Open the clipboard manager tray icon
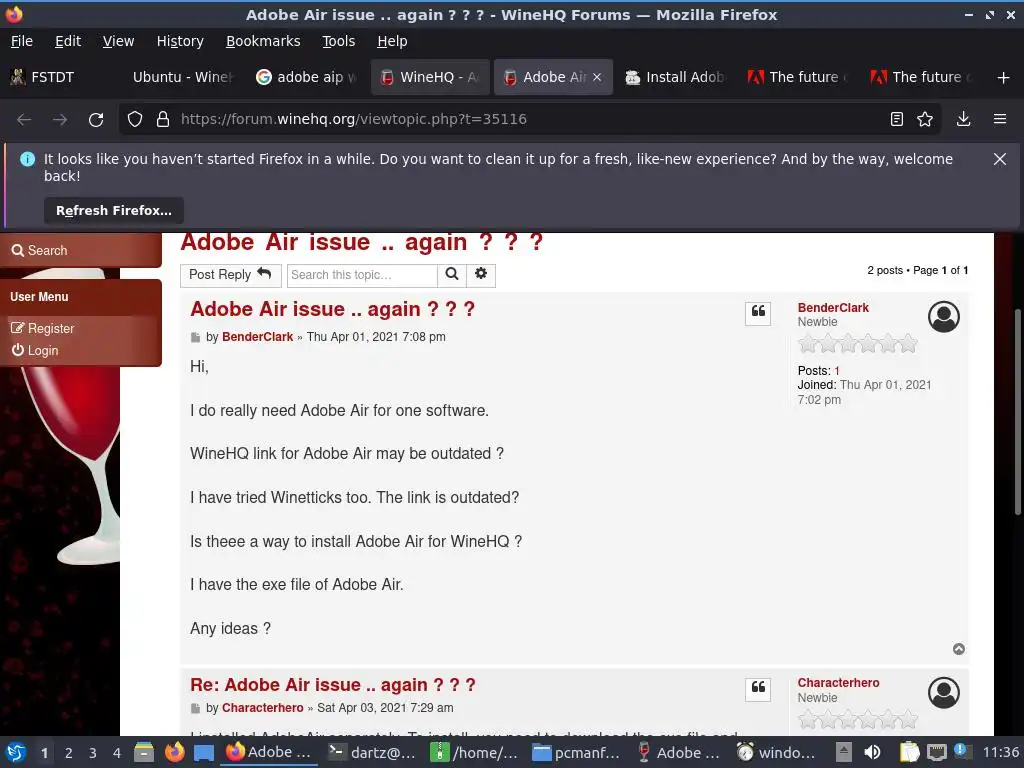Viewport: 1024px width, 768px height. (908, 753)
